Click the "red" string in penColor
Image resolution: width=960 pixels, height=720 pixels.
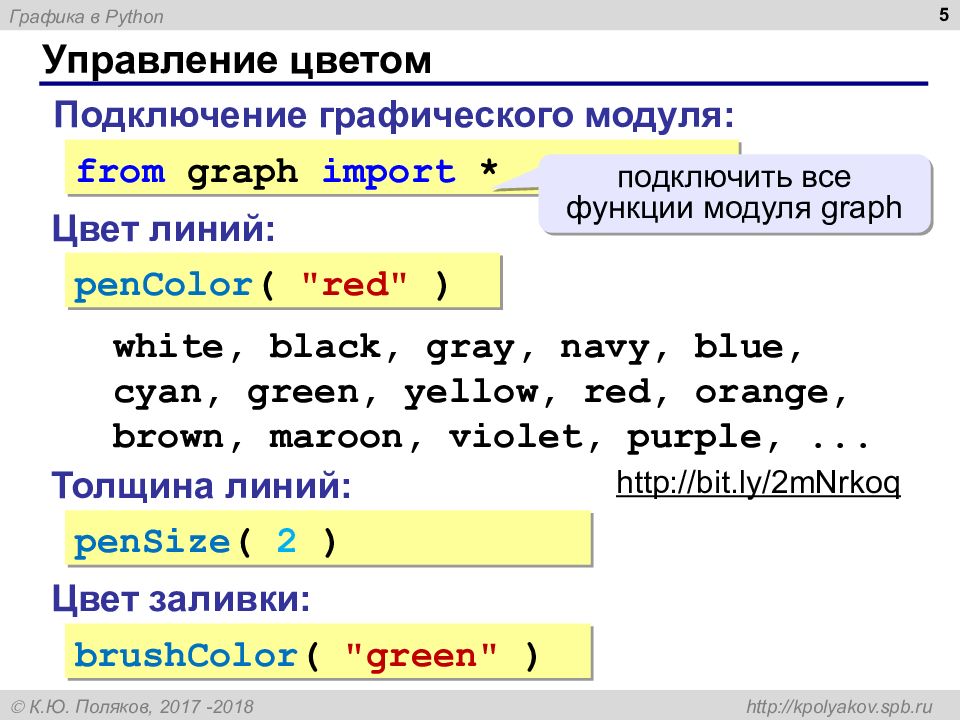point(354,285)
